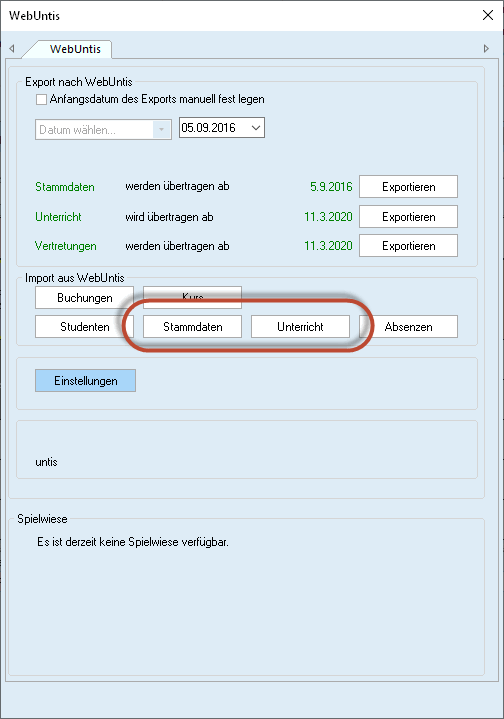The image size is (504, 719).
Task: Click the Datum wählen combo field
Action: click(x=103, y=130)
